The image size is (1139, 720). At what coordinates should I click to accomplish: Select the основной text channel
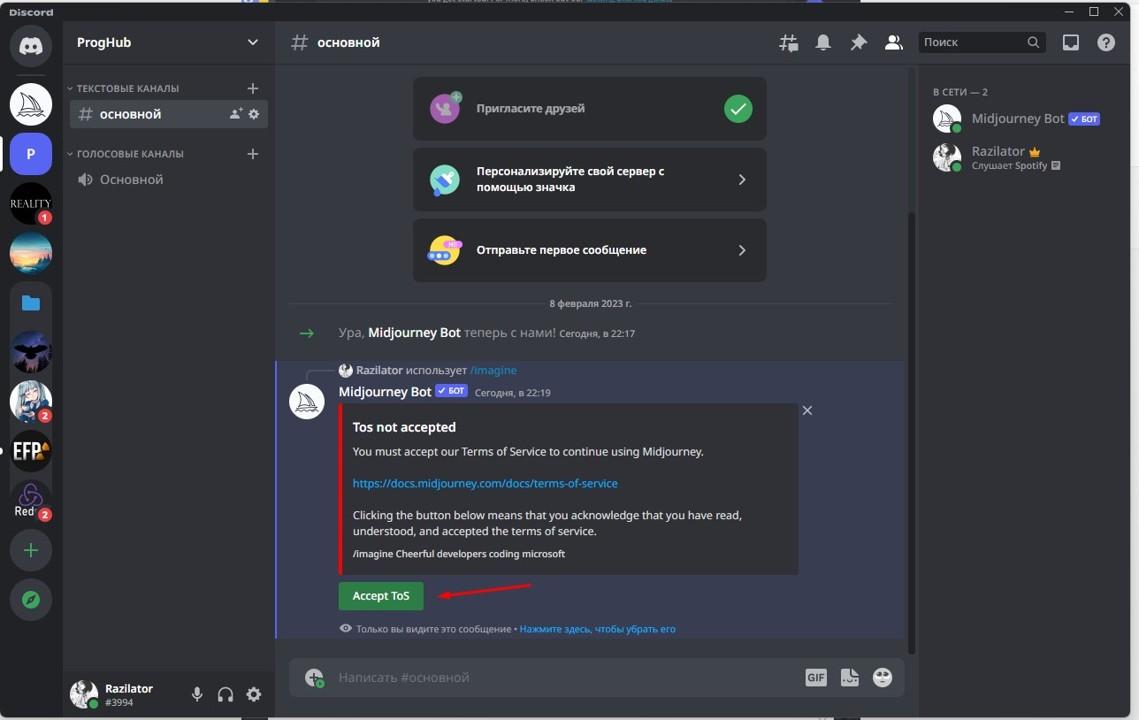click(x=169, y=114)
